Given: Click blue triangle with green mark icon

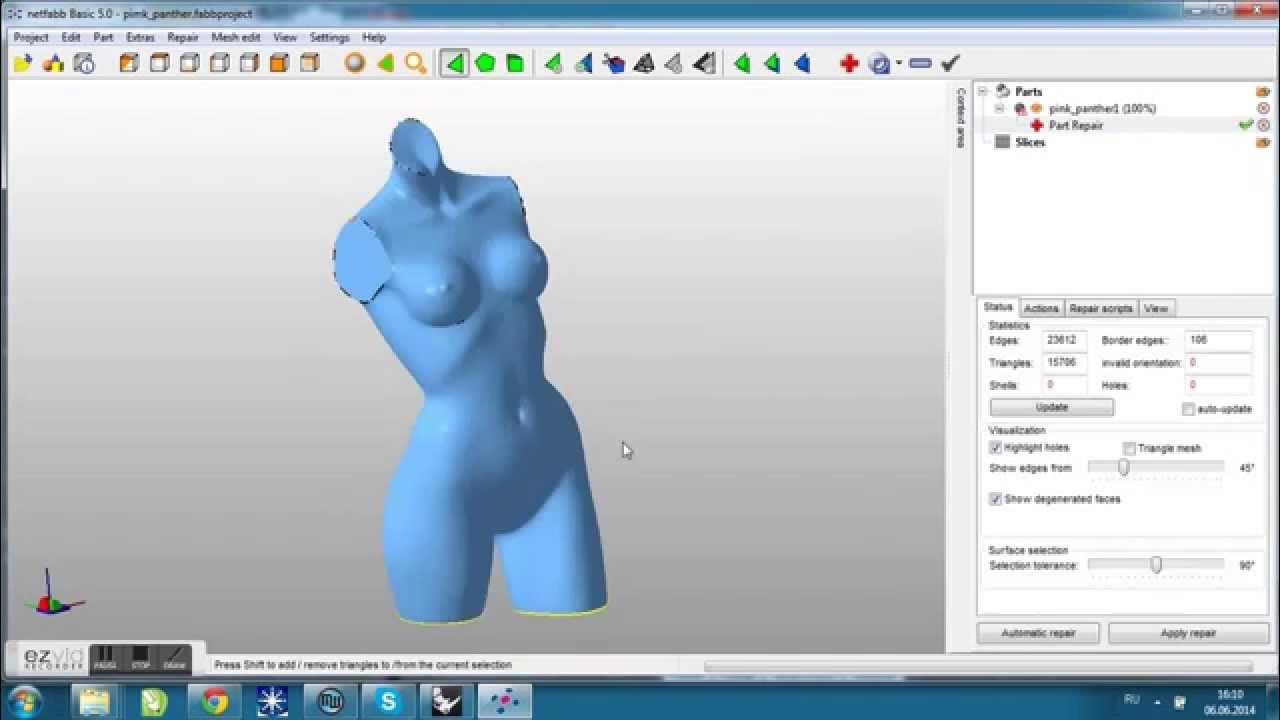Looking at the screenshot, I should coord(584,64).
